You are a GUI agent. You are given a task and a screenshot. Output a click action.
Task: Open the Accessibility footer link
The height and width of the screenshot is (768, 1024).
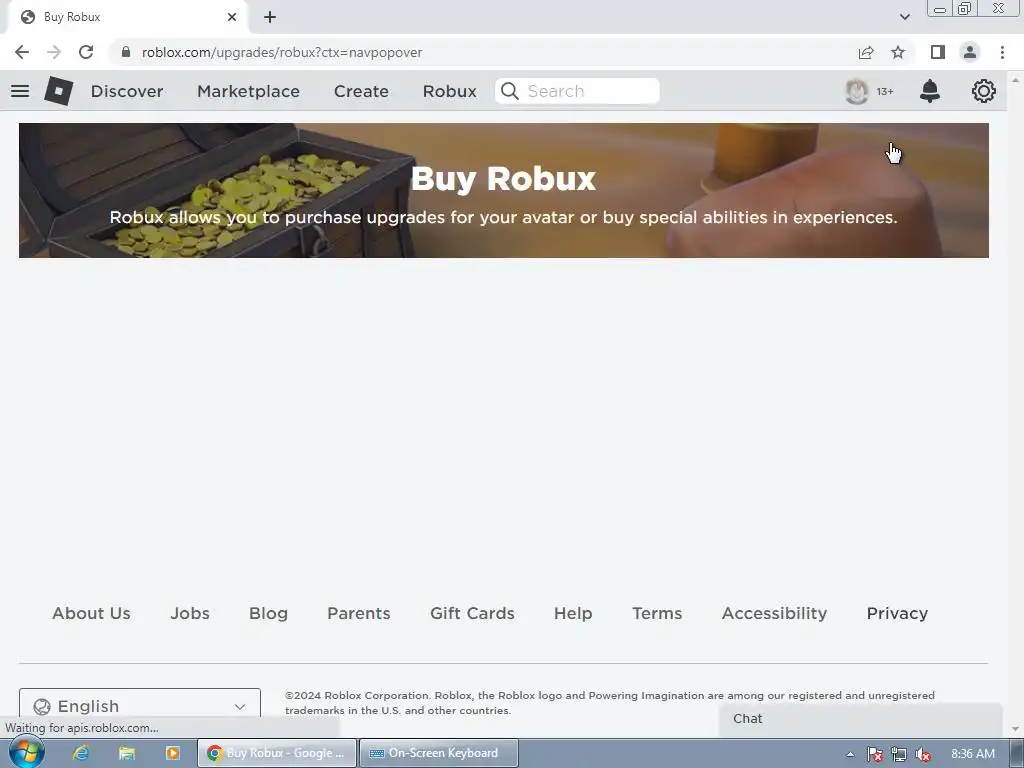(x=775, y=613)
